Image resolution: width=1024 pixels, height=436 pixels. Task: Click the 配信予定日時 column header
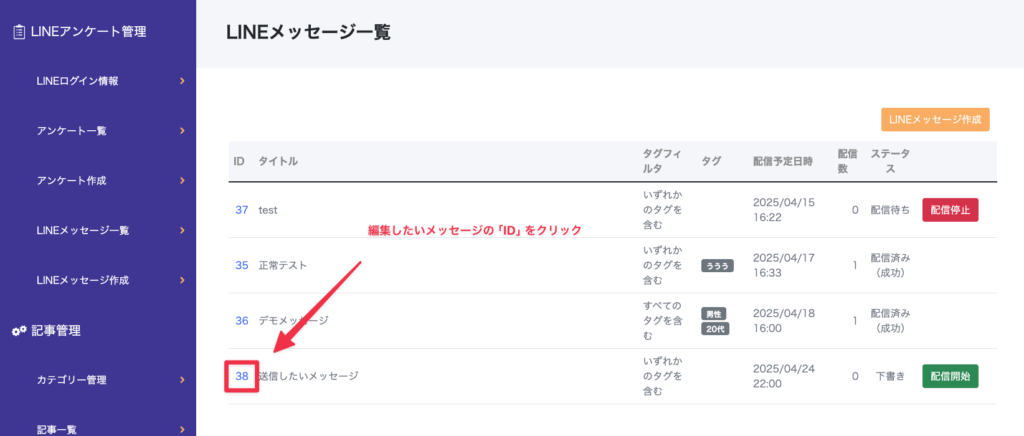click(783, 161)
